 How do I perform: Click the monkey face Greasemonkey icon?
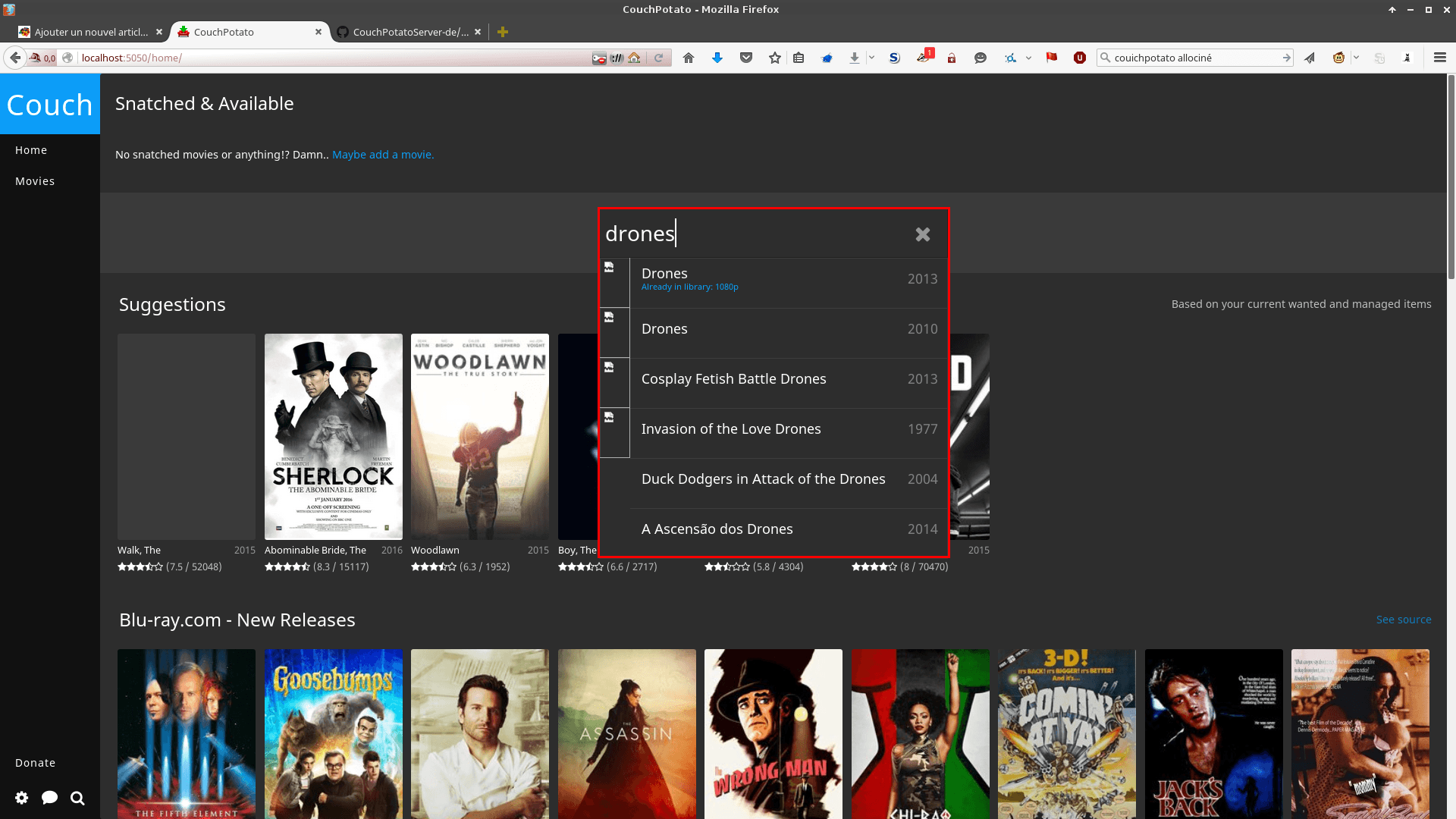tap(1339, 58)
